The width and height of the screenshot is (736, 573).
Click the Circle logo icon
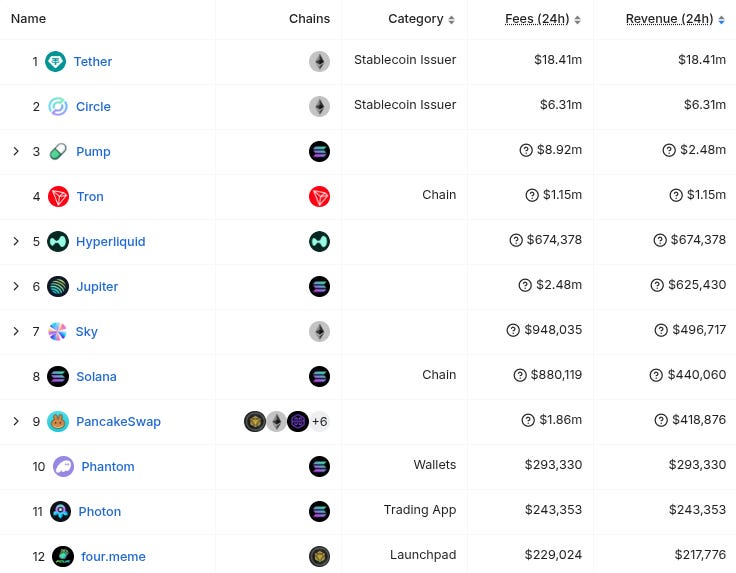pos(58,107)
